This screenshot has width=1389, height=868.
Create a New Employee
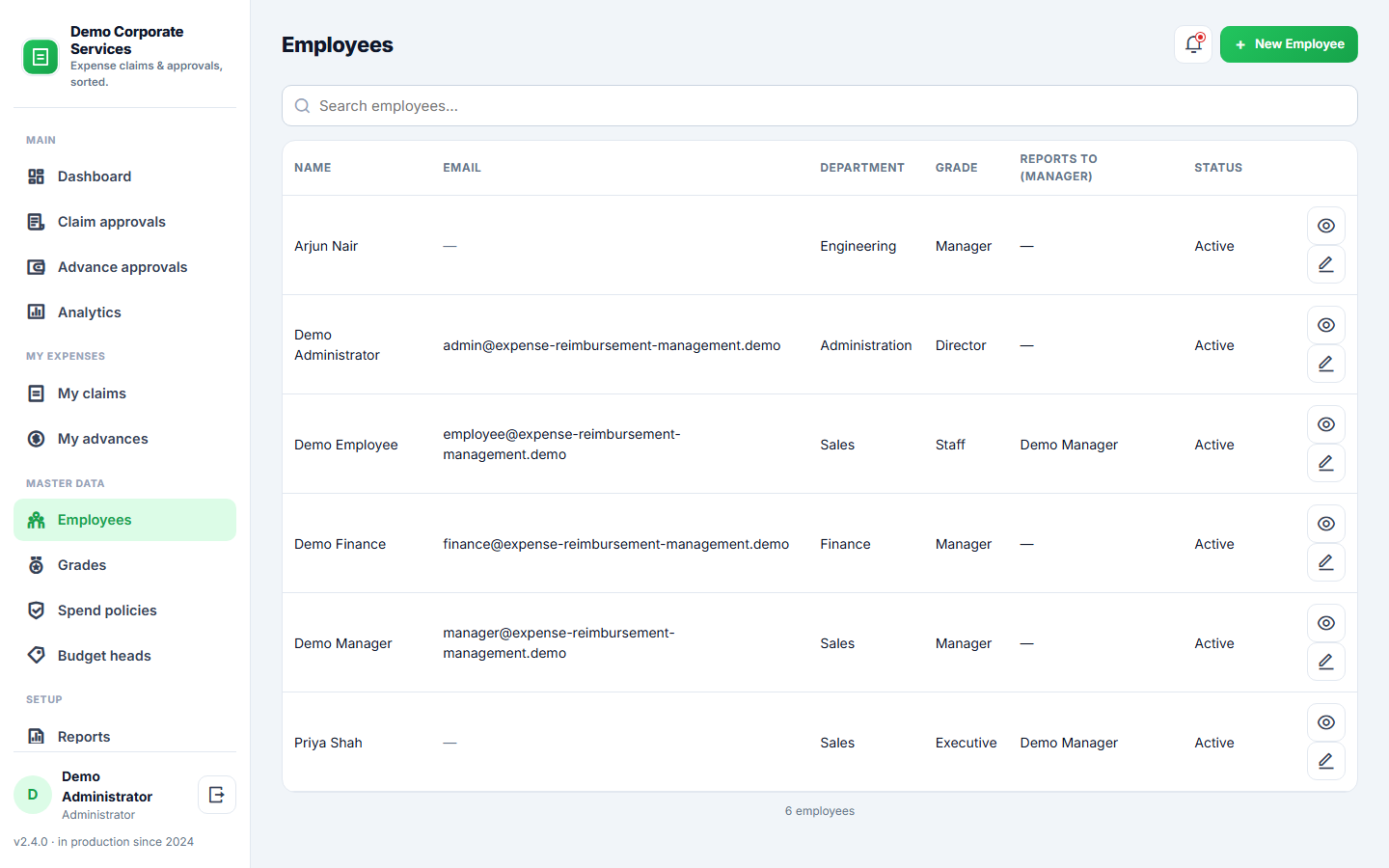point(1289,44)
